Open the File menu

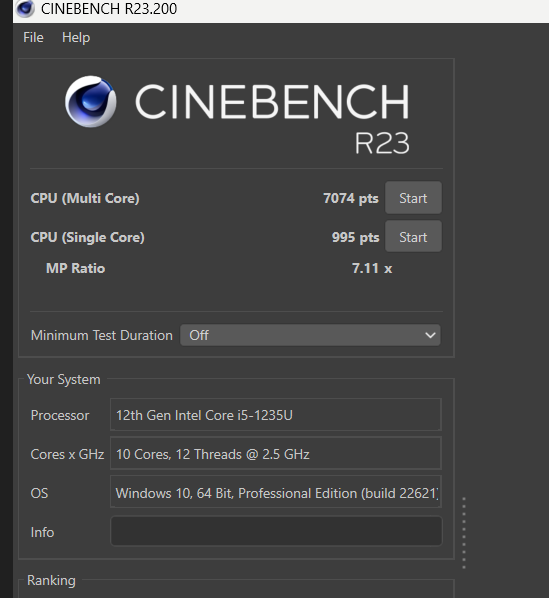33,37
